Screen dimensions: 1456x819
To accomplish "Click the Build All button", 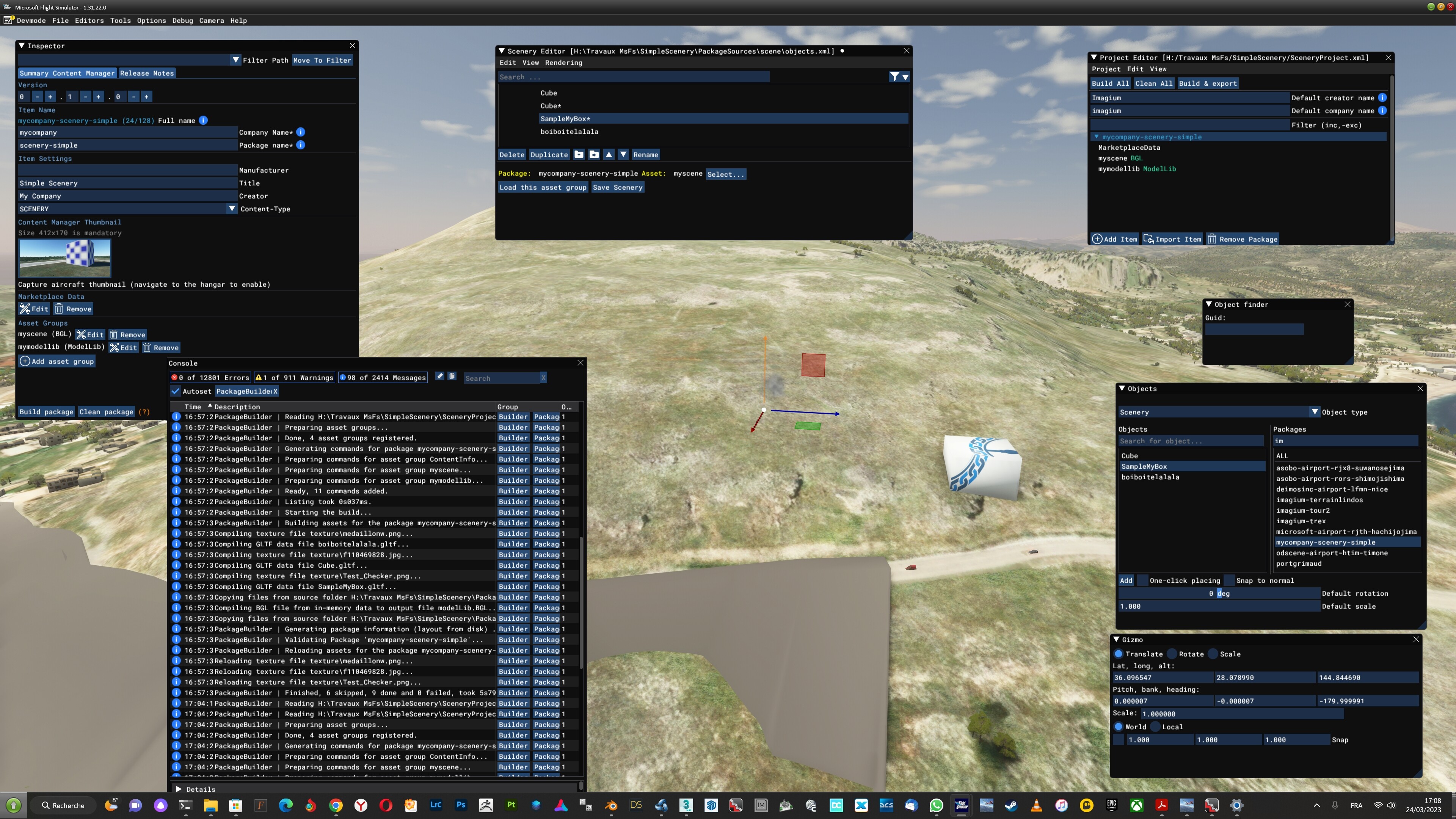I will coord(1110,83).
